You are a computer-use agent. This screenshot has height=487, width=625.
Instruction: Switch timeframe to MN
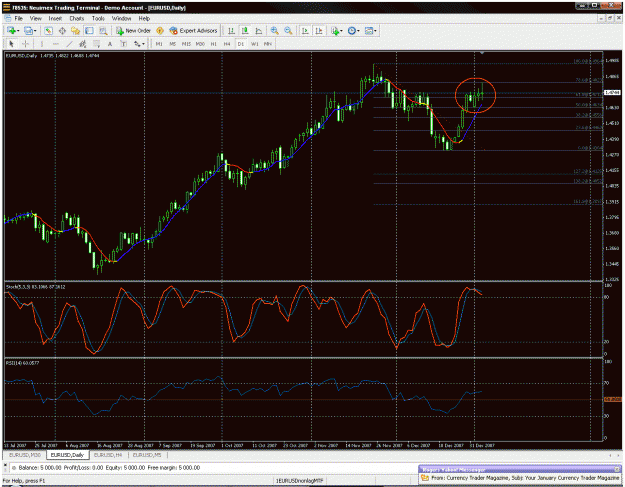tap(267, 44)
